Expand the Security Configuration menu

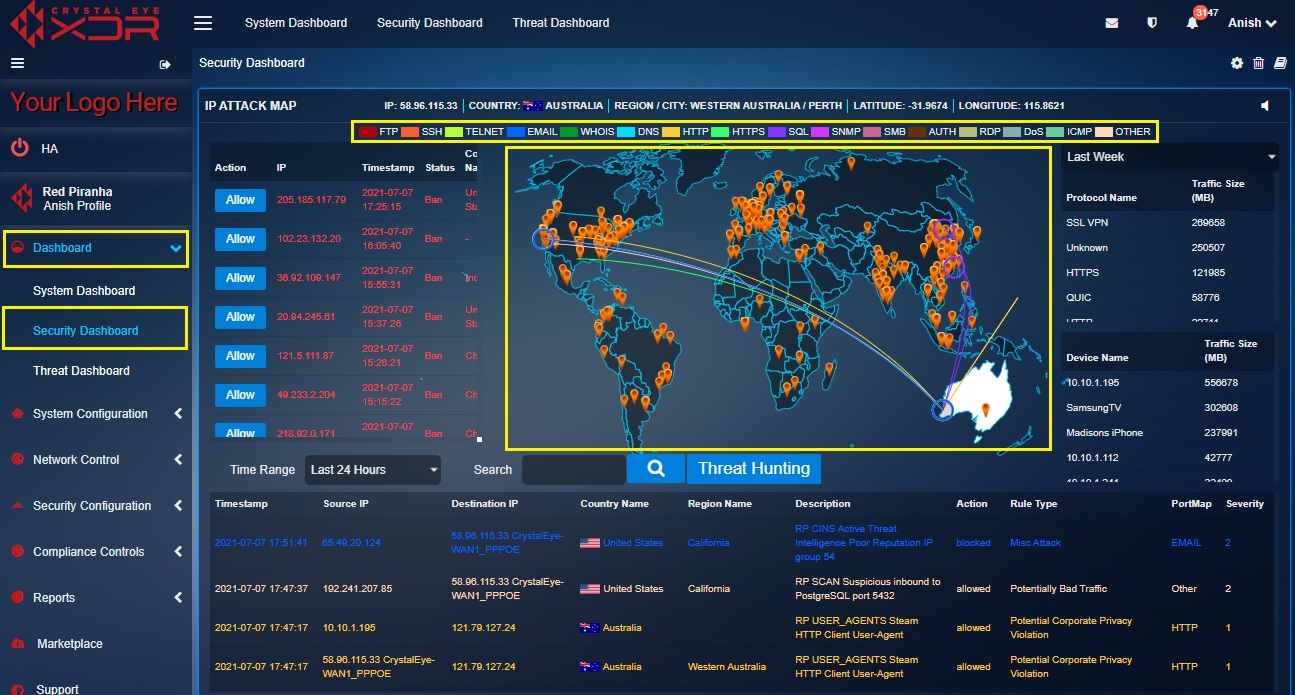click(x=178, y=506)
